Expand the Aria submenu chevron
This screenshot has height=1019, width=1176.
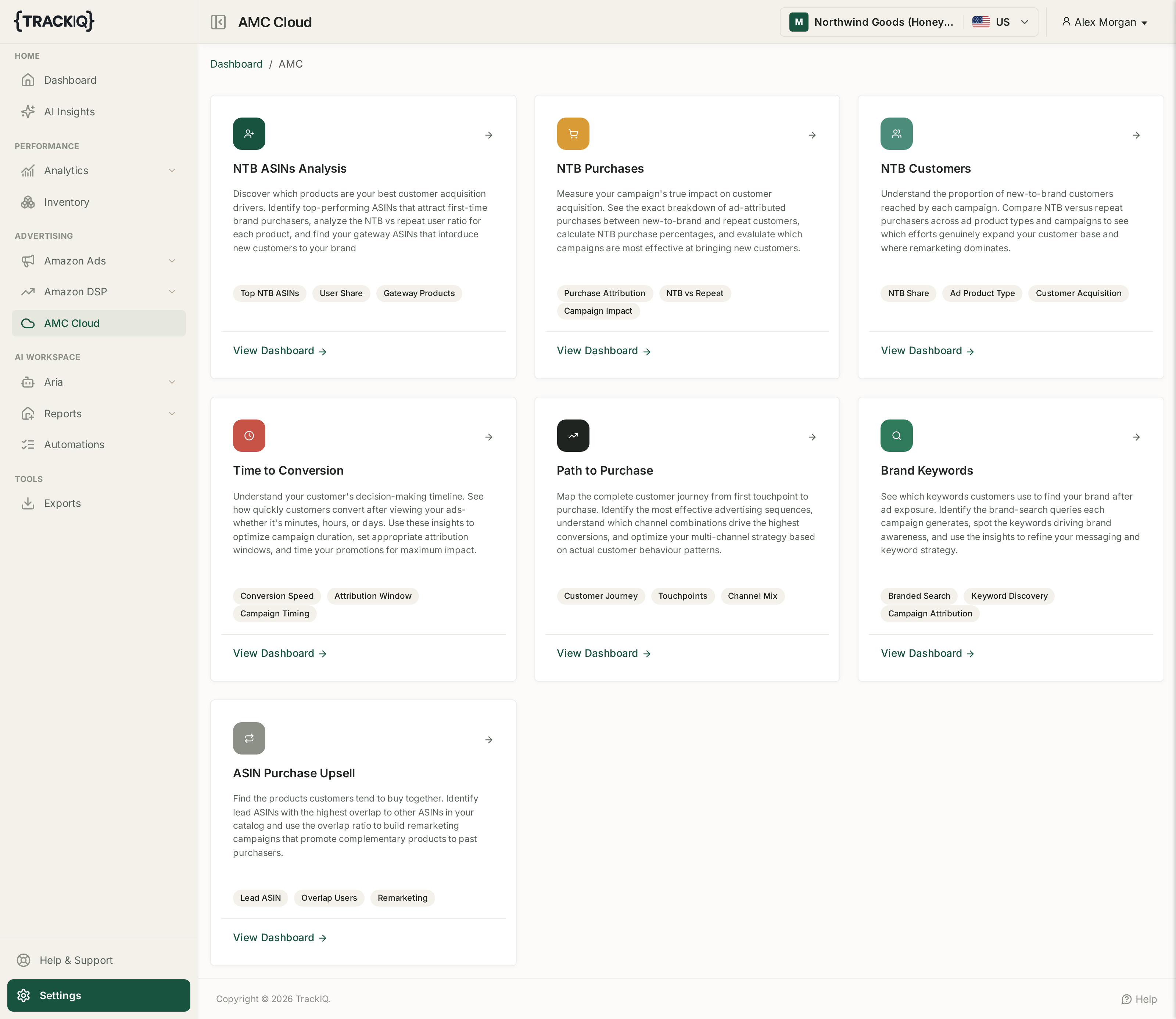[172, 382]
